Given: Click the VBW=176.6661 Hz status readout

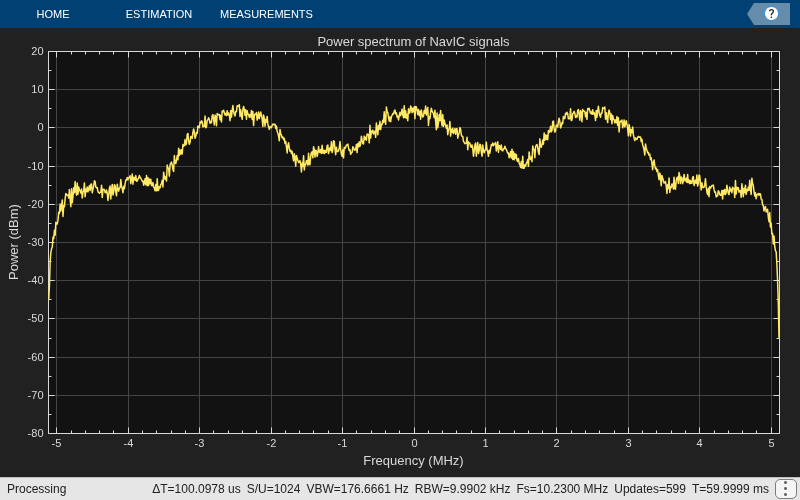Looking at the screenshot, I should tap(357, 489).
